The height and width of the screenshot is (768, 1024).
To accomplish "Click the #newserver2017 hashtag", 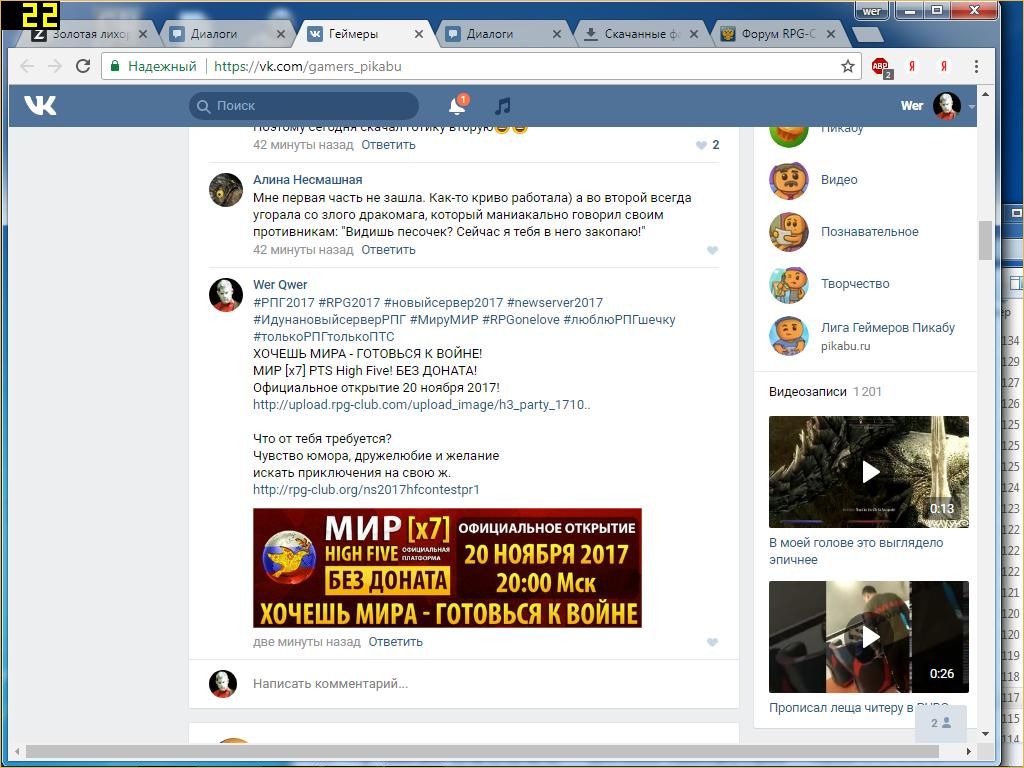I will point(554,303).
